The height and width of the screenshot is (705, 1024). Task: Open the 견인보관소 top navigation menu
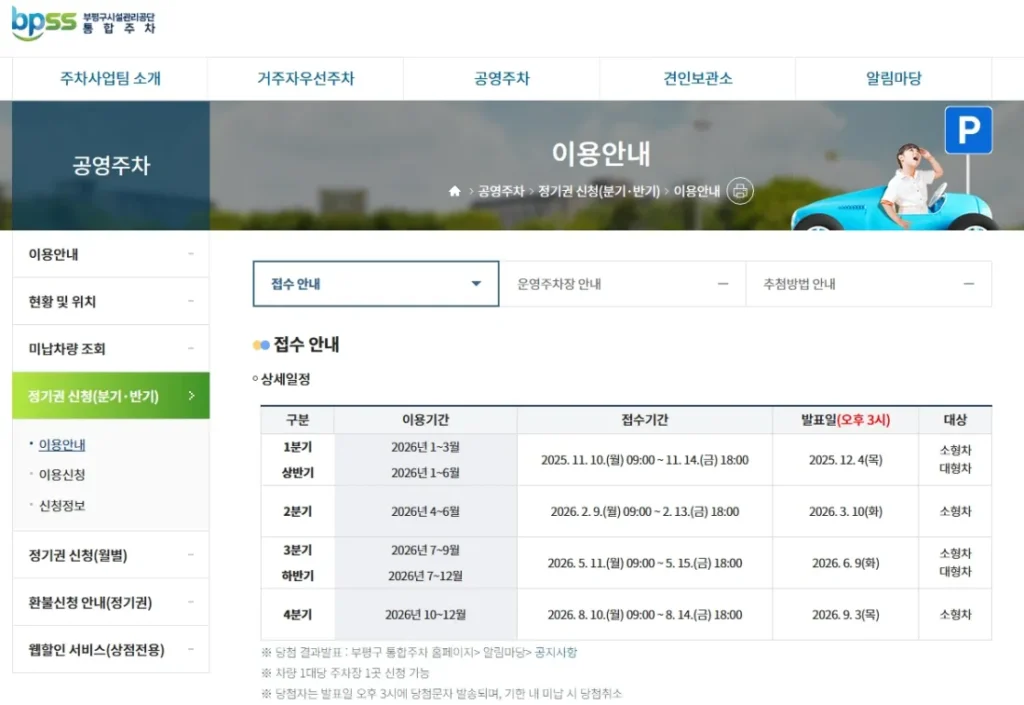pyautogui.click(x=697, y=78)
